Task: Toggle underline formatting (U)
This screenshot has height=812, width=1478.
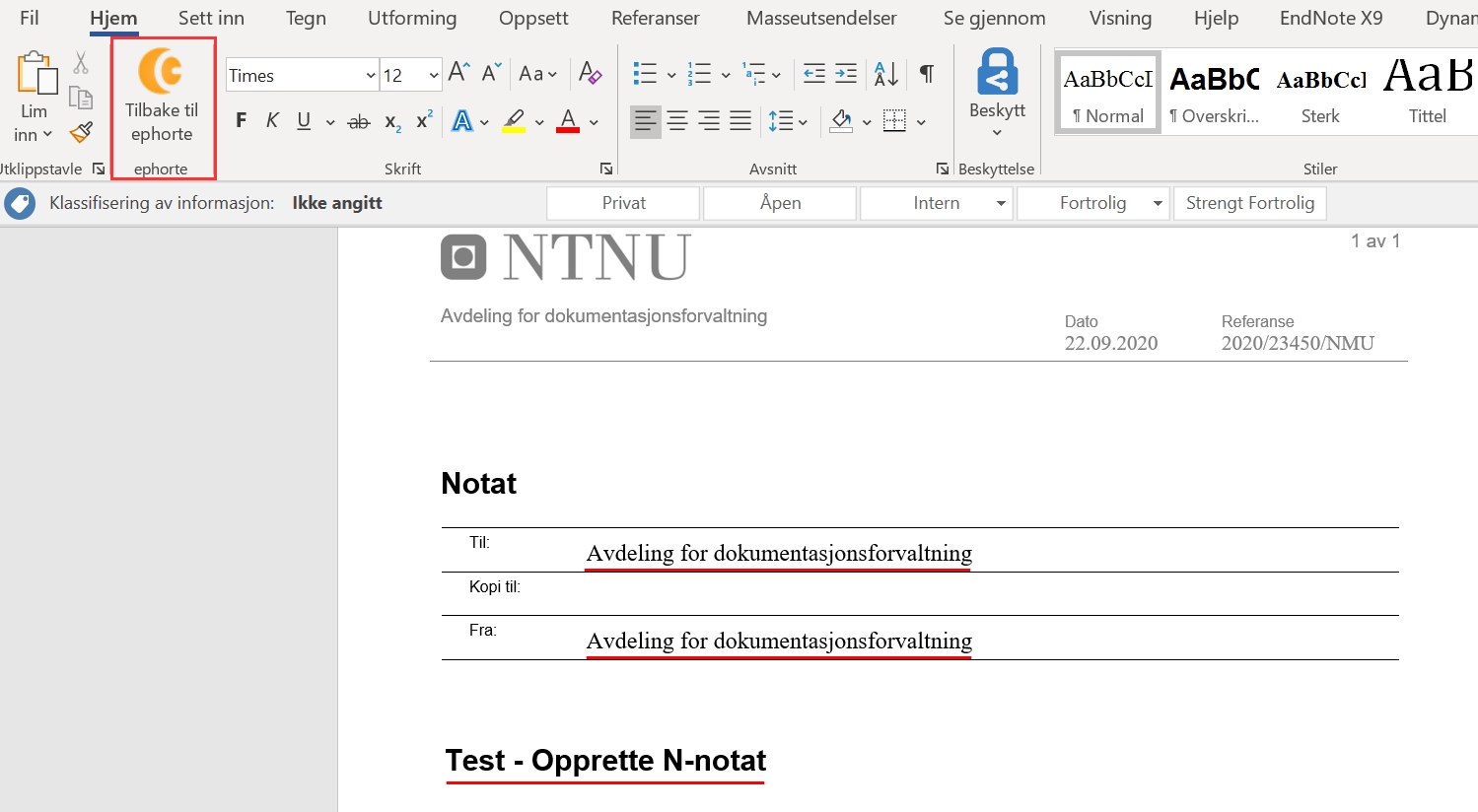Action: coord(304,121)
